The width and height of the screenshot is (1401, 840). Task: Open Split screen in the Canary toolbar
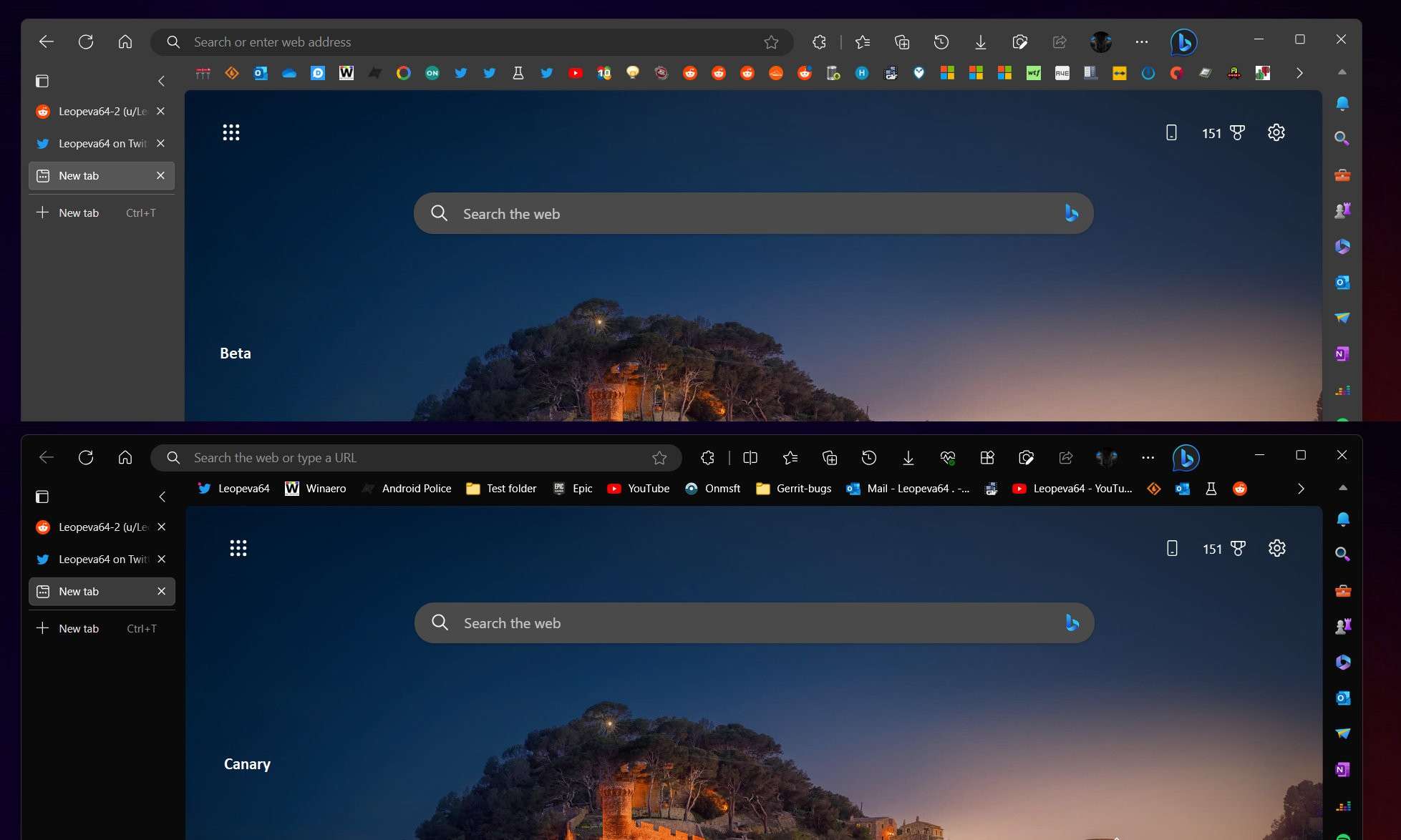pyautogui.click(x=750, y=458)
